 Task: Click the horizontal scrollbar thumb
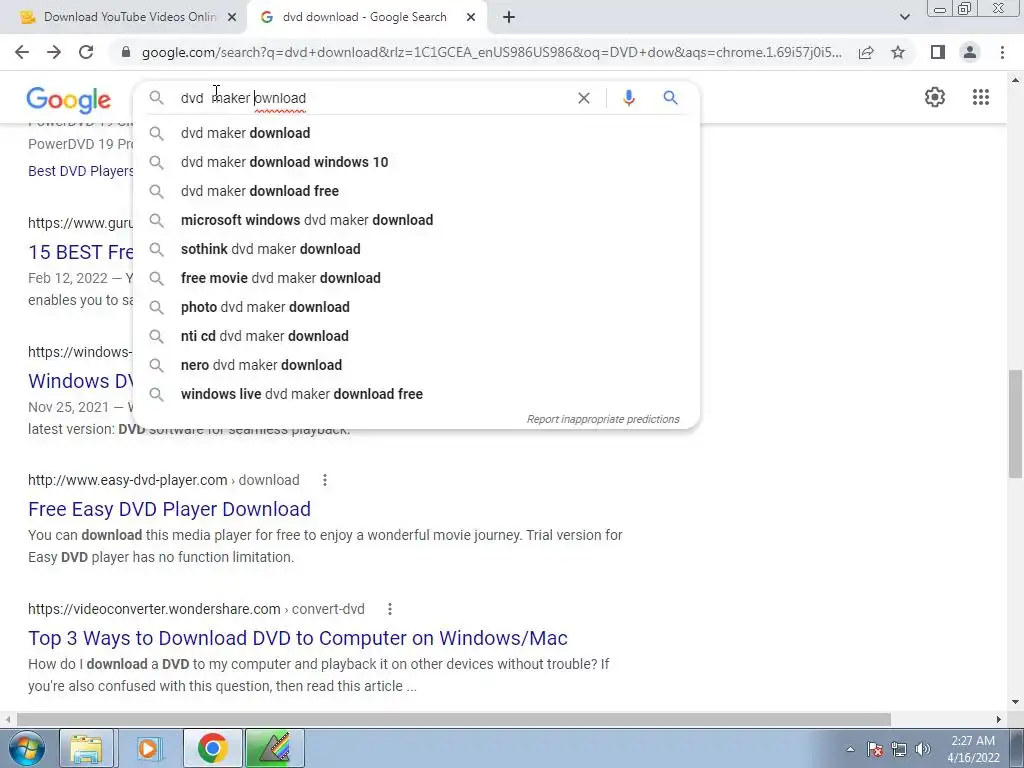pyautogui.click(x=453, y=719)
